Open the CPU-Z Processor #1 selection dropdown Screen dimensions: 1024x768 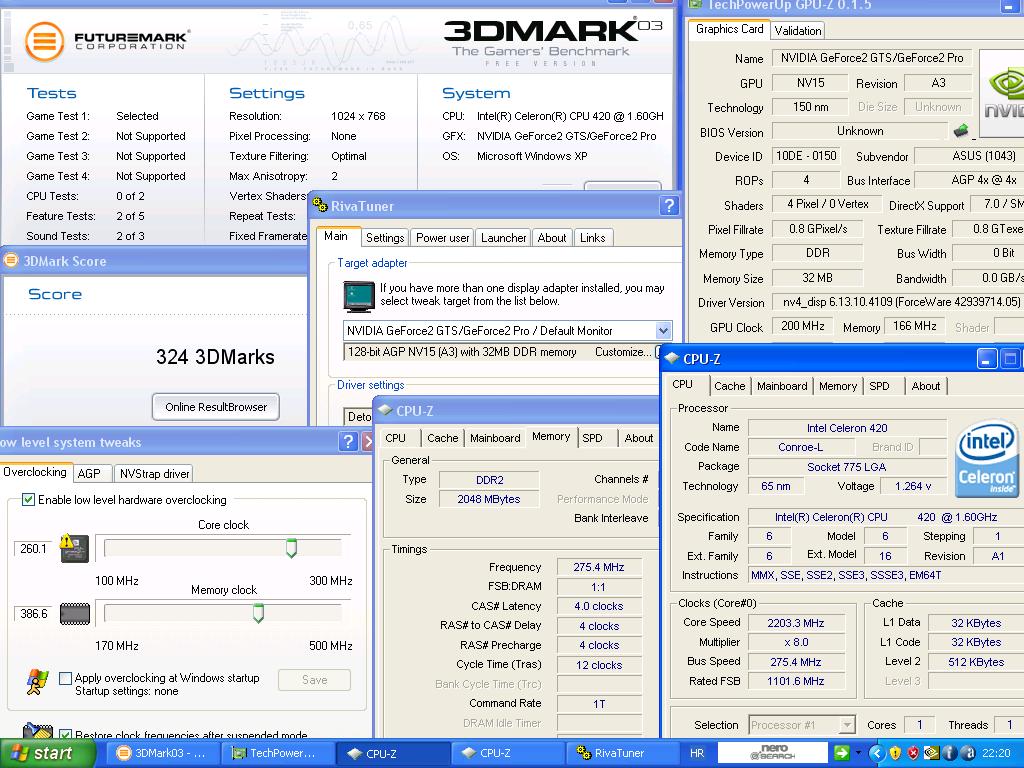pos(846,724)
